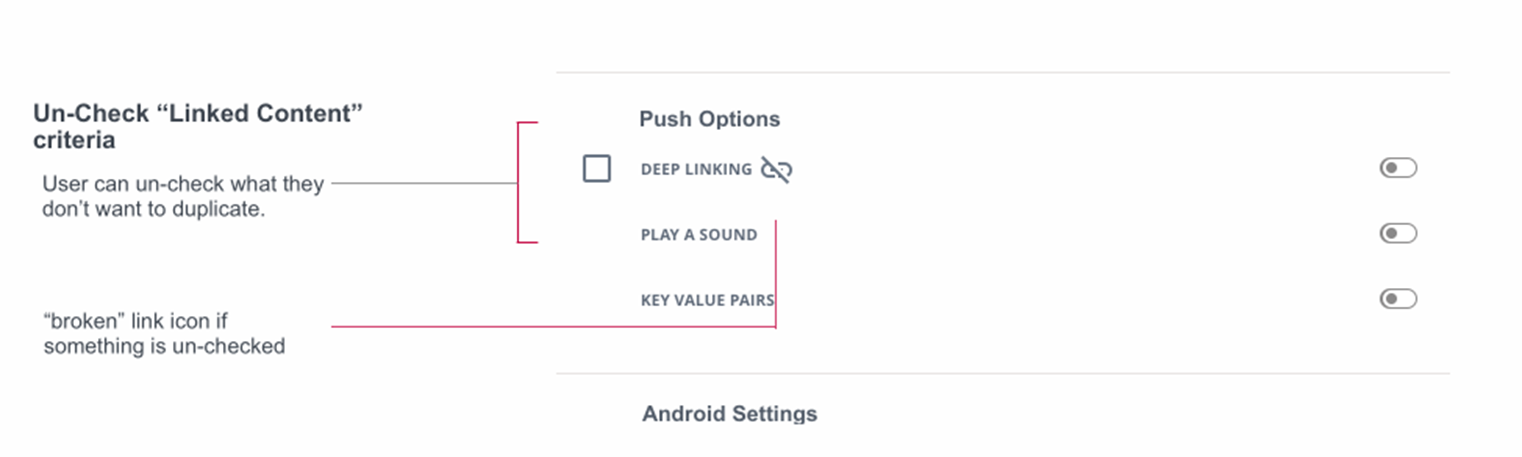This screenshot has width=1522, height=457.
Task: Click the word "criteria" in the annotation title
Action: [x=74, y=141]
